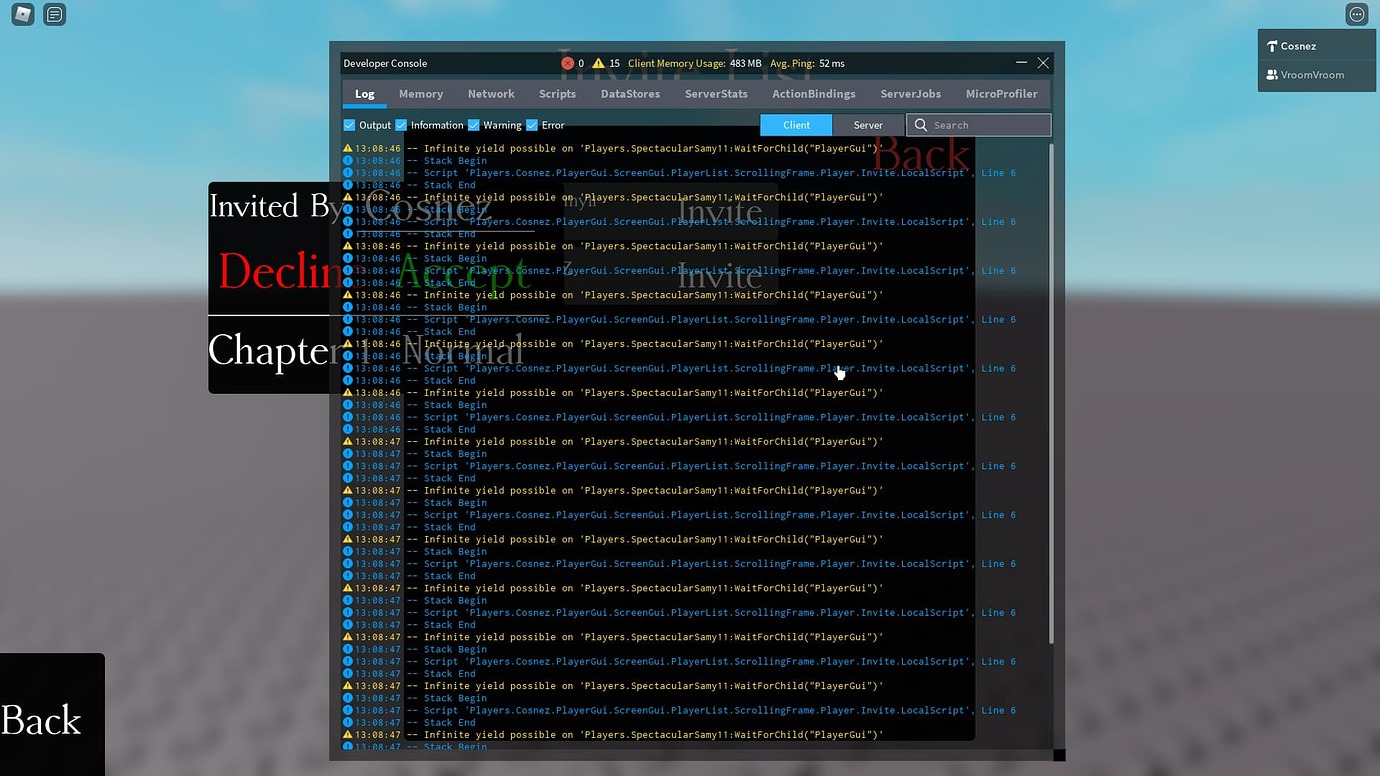
Task: Click the chat transcript icon top-left
Action: [x=53, y=14]
